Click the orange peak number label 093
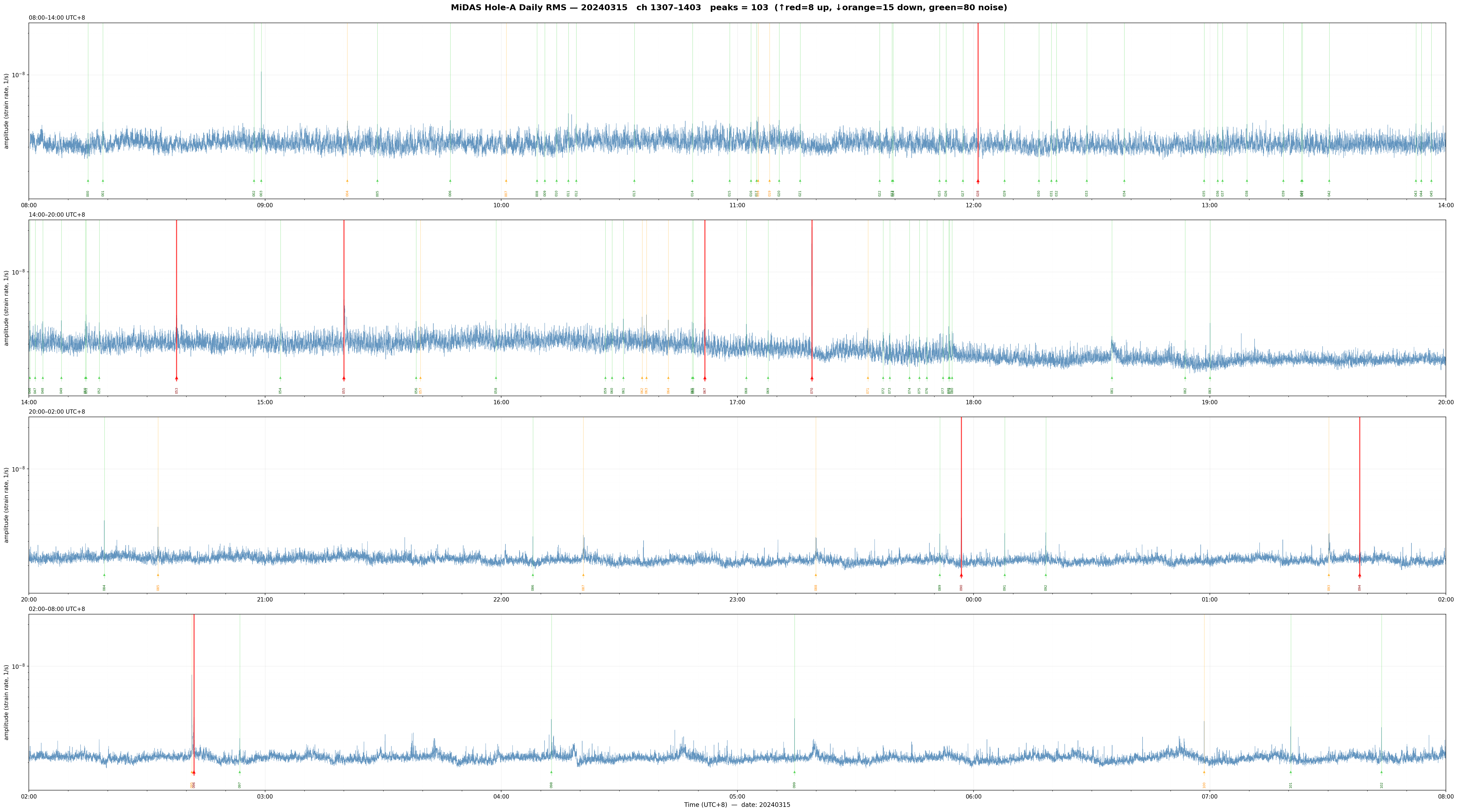The image size is (1458, 812). tap(1329, 587)
